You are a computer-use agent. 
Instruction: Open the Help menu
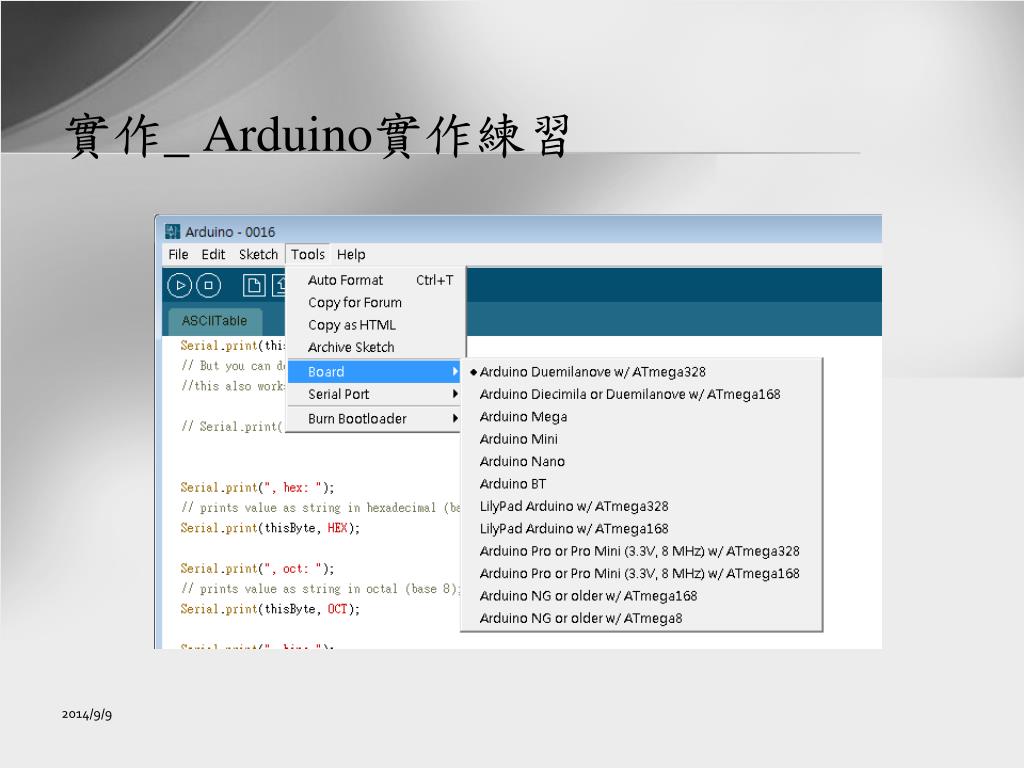coord(351,255)
